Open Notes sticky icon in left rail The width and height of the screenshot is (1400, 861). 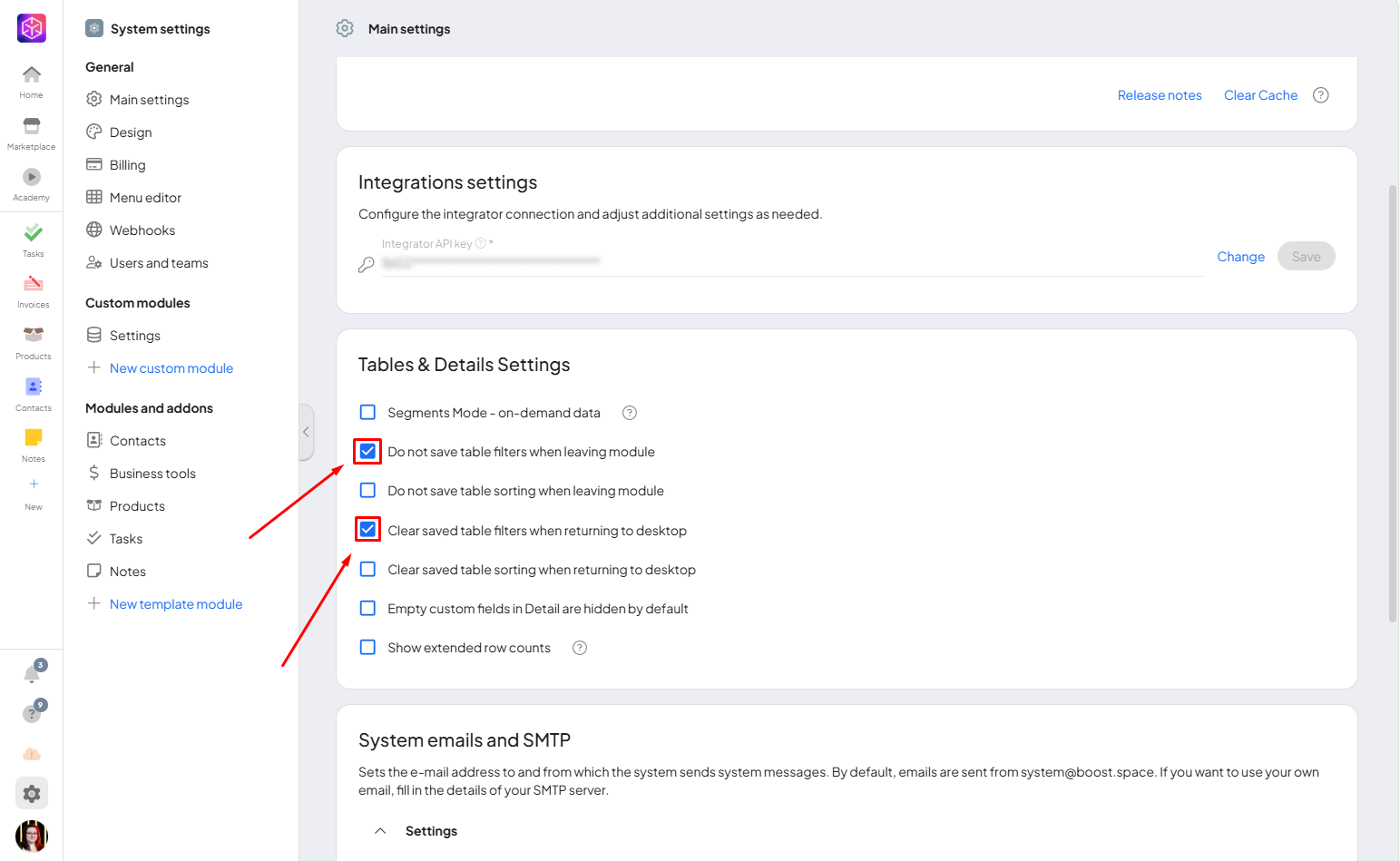coord(33,438)
